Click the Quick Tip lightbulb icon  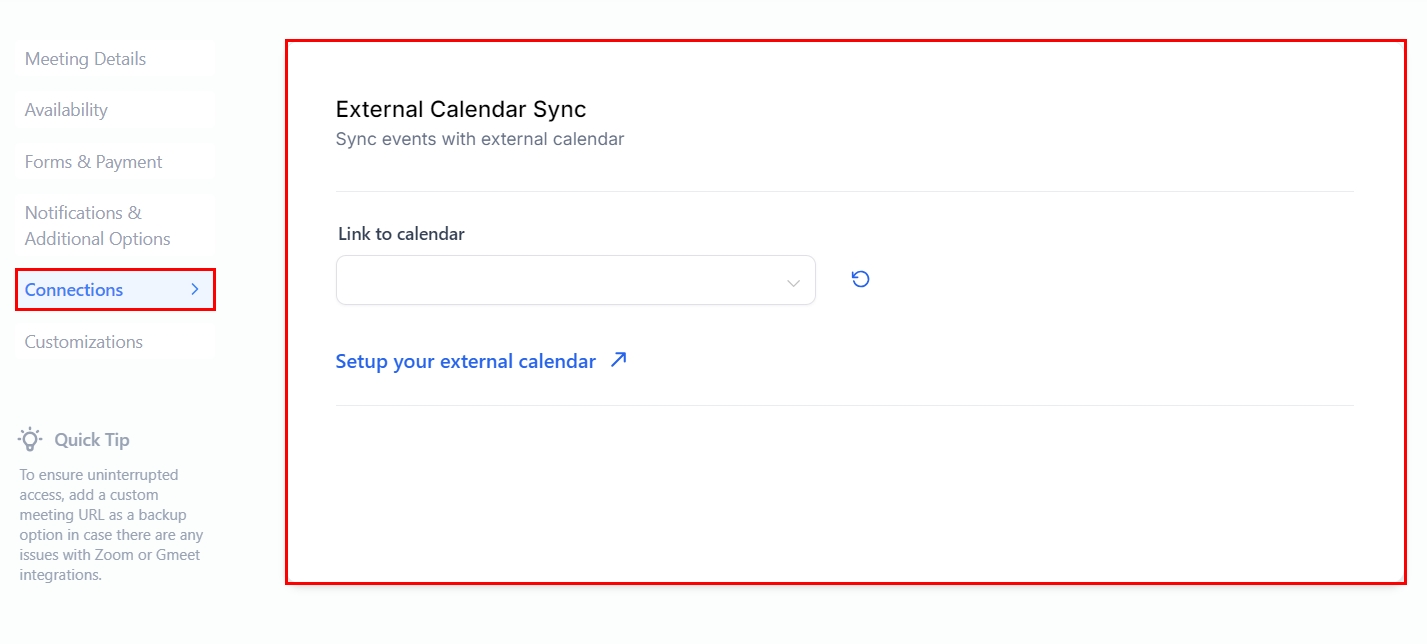pos(31,439)
